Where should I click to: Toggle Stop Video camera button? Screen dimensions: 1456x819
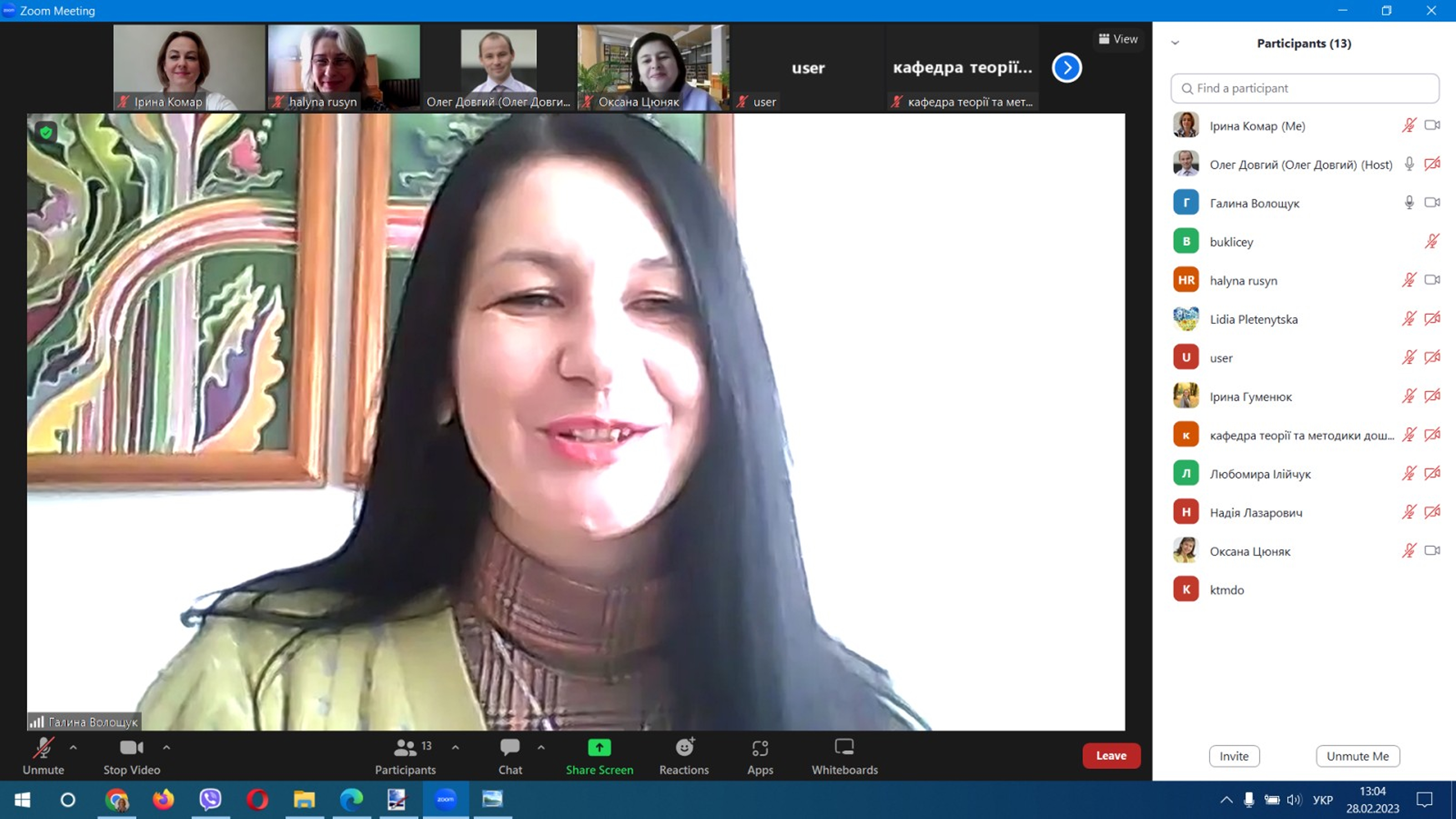[131, 748]
